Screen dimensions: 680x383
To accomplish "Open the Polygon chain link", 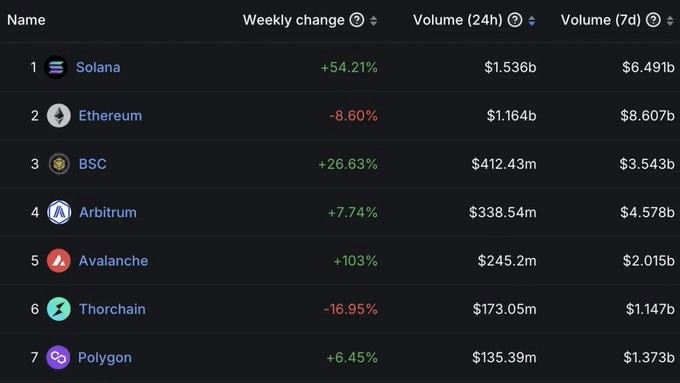I will pyautogui.click(x=105, y=357).
